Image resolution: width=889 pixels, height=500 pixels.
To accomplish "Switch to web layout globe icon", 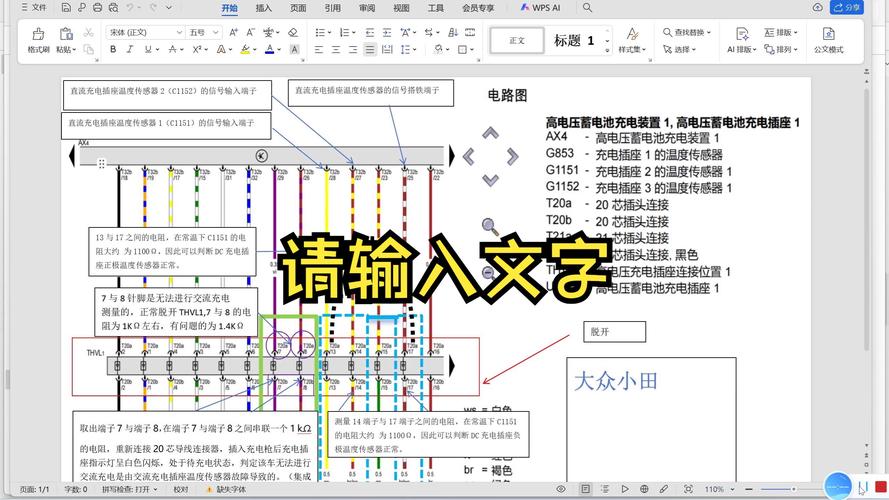I will pos(644,489).
